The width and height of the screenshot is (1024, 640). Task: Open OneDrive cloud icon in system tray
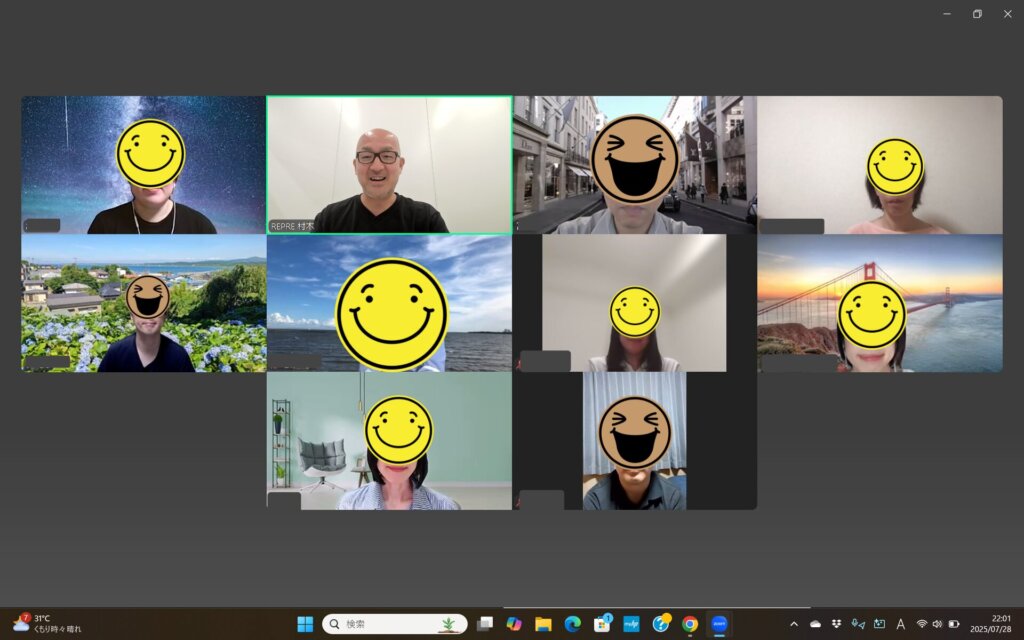tap(815, 624)
